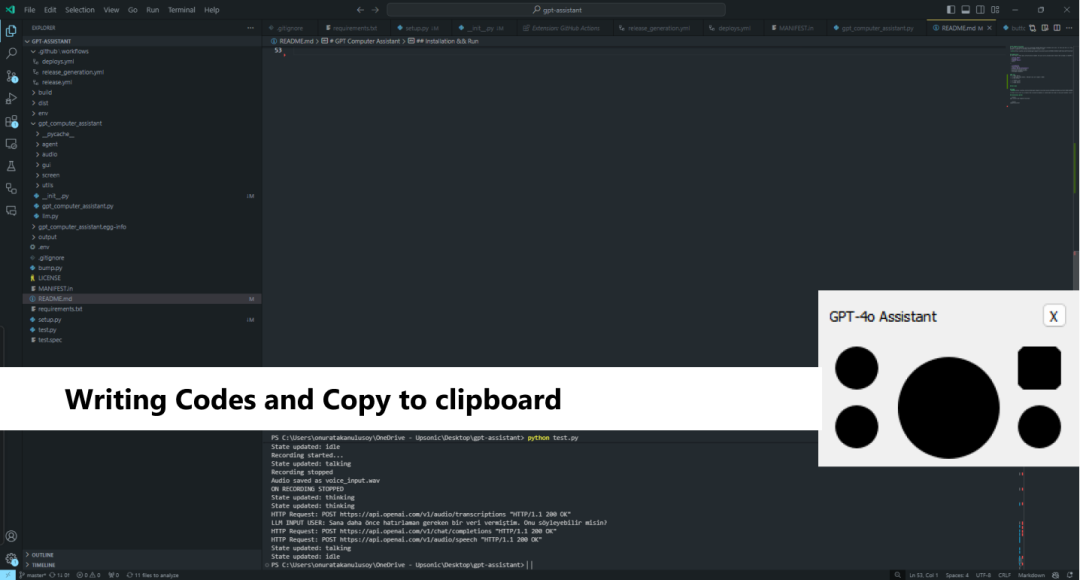Open the Run and Debug view
This screenshot has width=1080, height=580.
pyautogui.click(x=11, y=99)
